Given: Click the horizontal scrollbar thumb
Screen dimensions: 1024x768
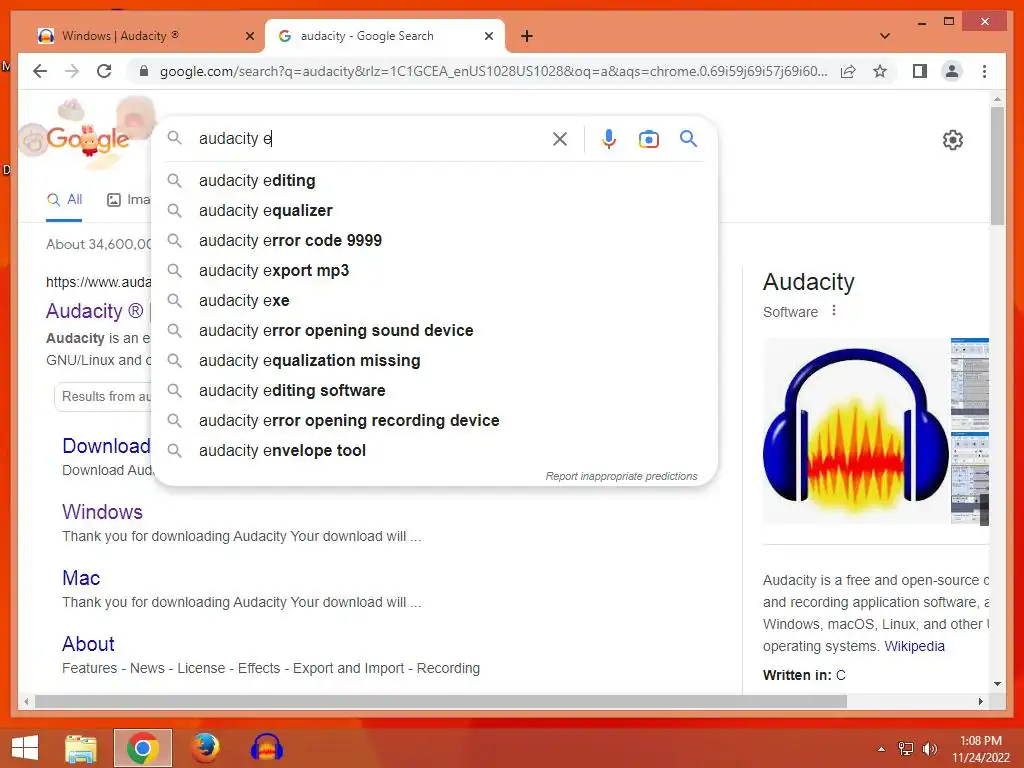Looking at the screenshot, I should pyautogui.click(x=441, y=701).
